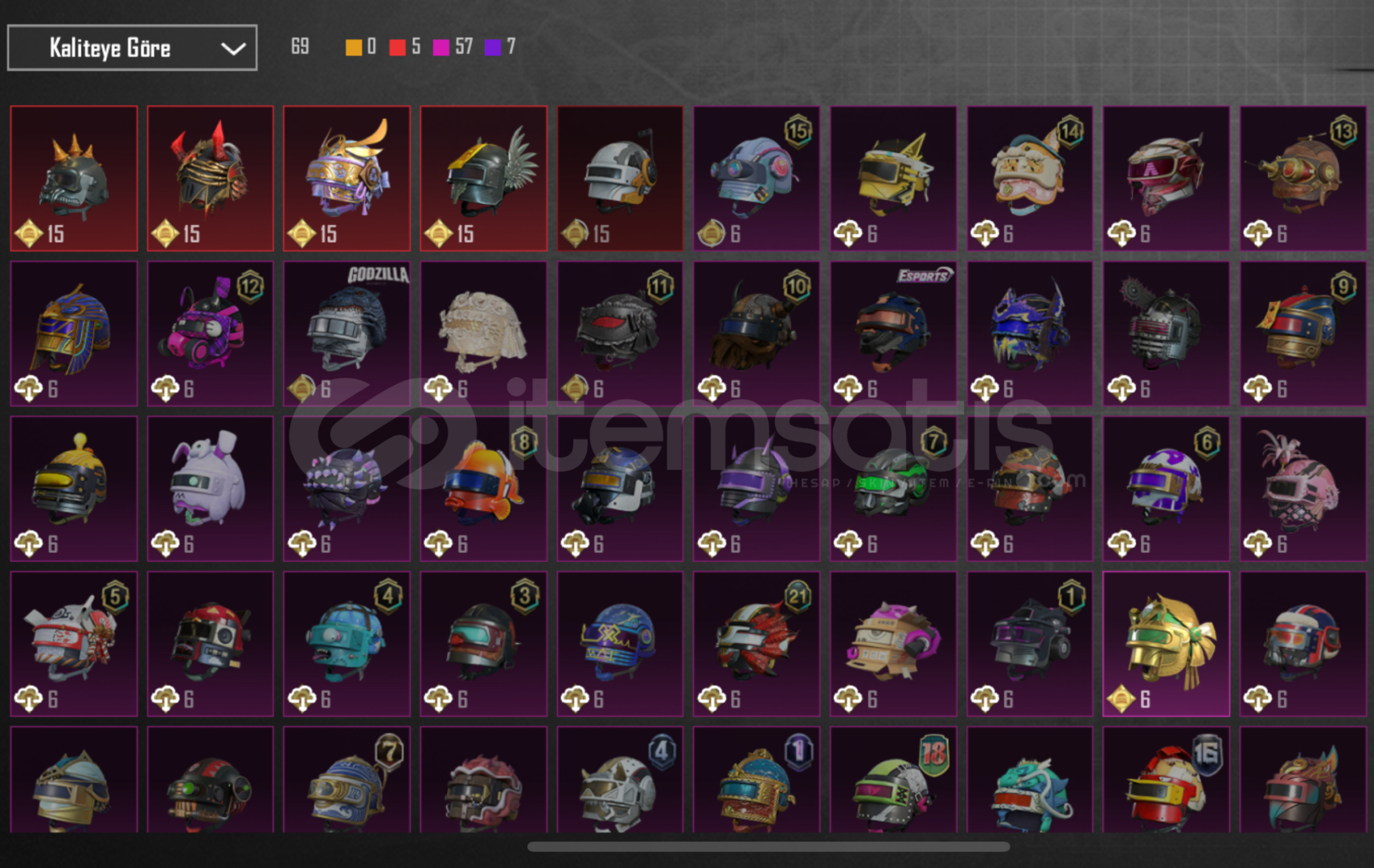The width and height of the screenshot is (1374, 868).
Task: Select the orange goldfish helmet numbered 8
Action: coord(483,489)
